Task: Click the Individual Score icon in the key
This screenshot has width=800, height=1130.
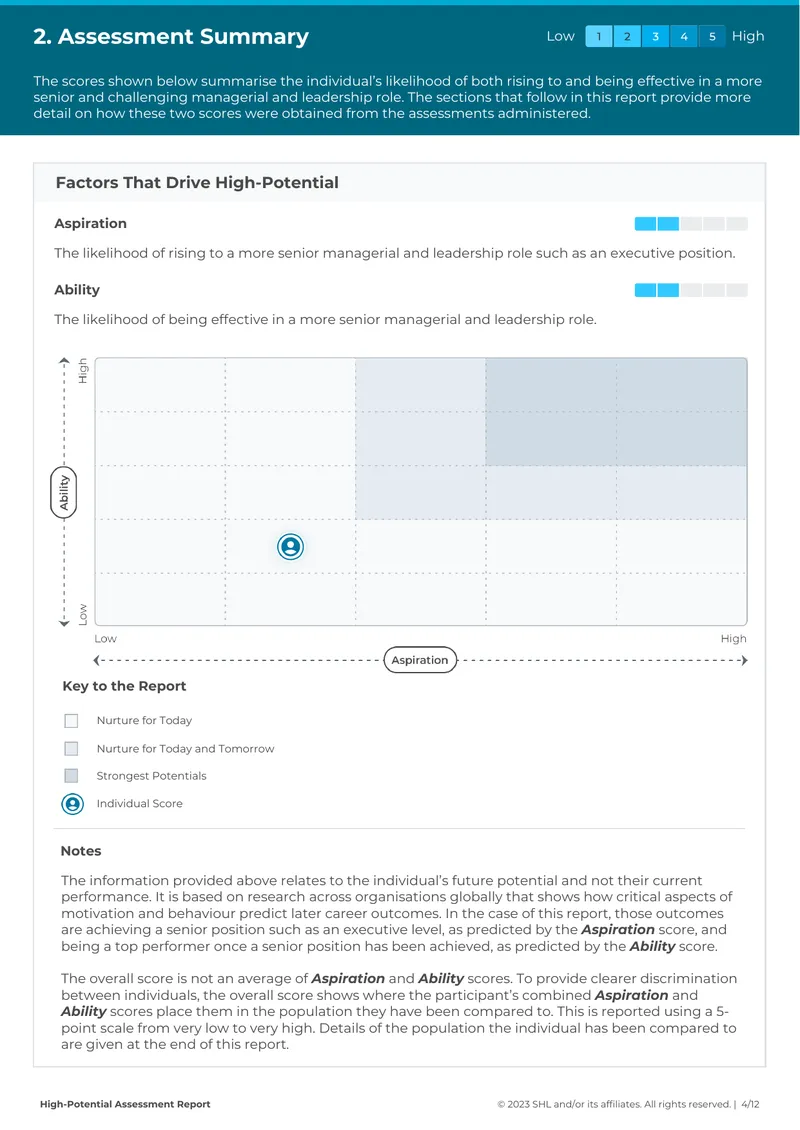Action: [x=72, y=804]
